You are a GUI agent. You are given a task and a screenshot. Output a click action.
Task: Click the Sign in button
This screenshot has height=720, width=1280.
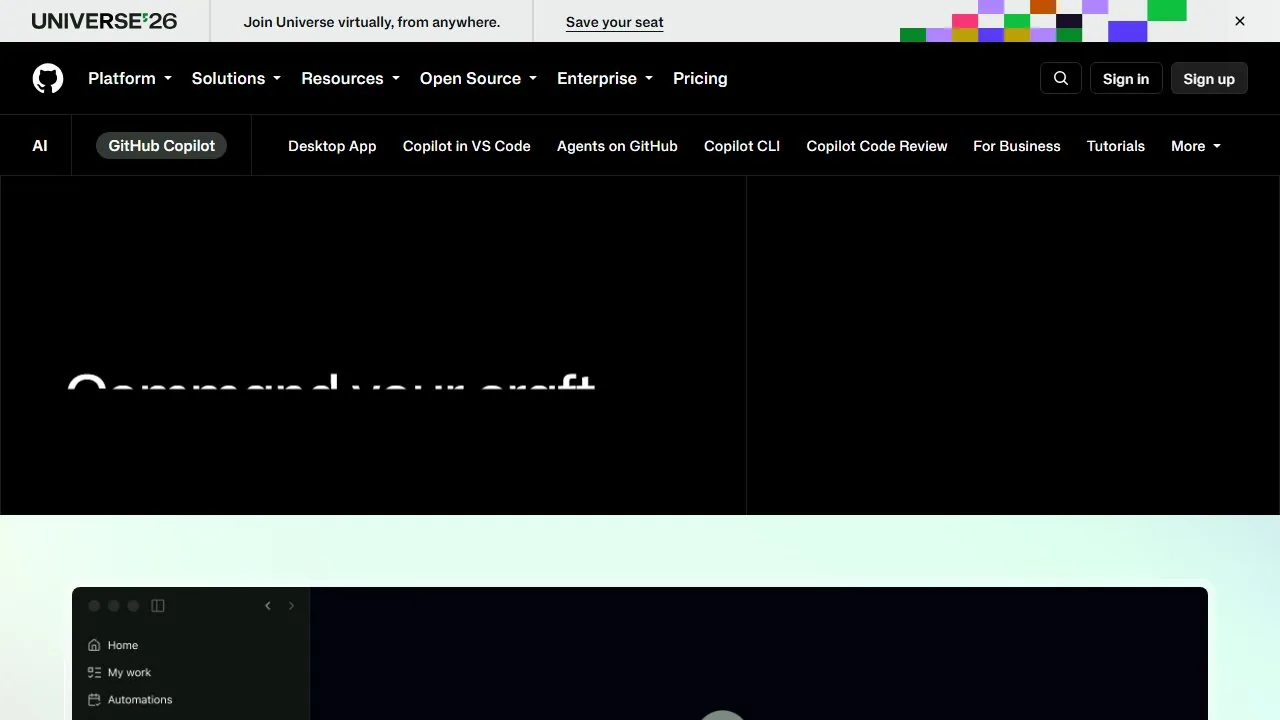click(x=1126, y=79)
